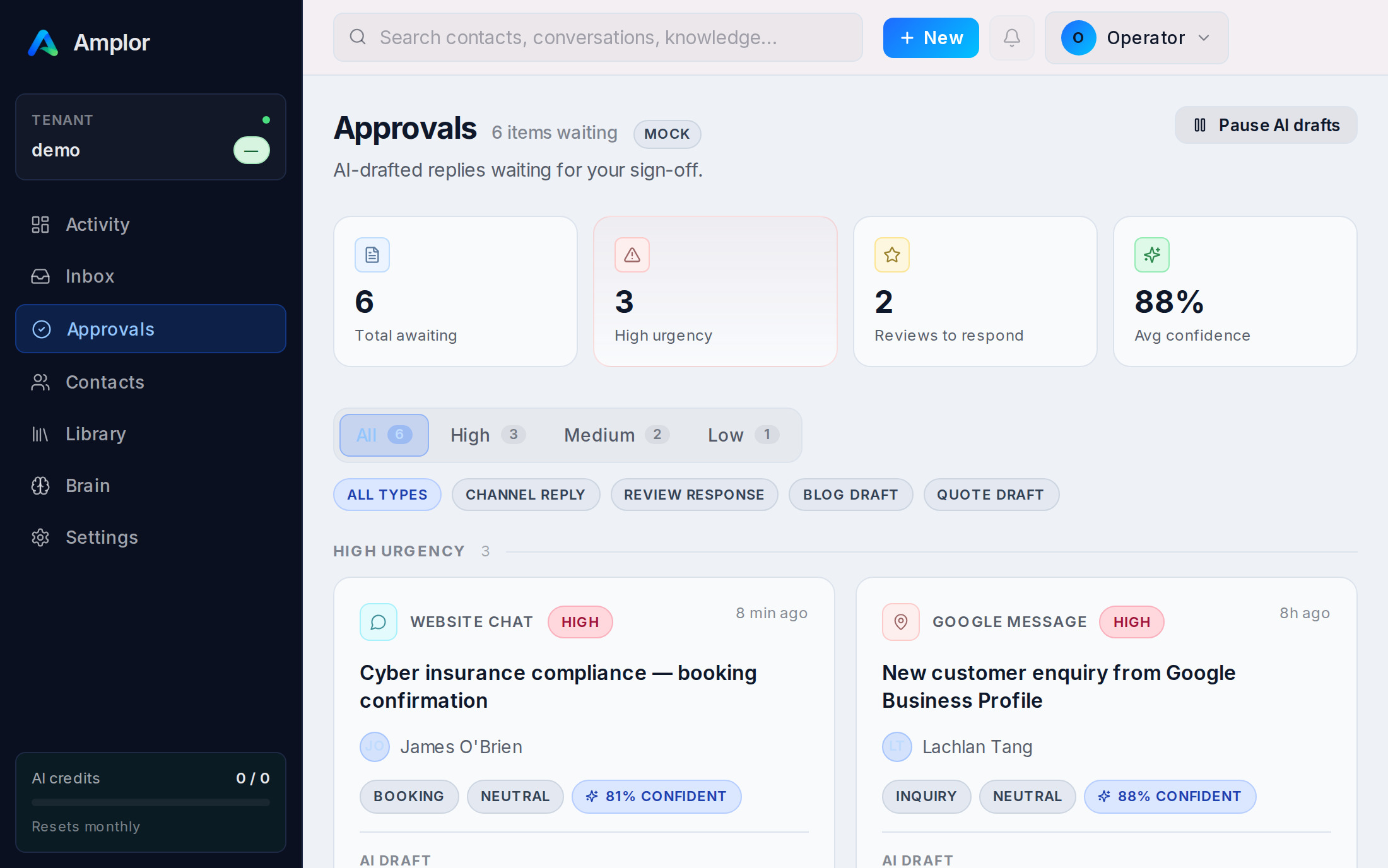Focus the search contacts input field
1388x868 pixels.
[597, 37]
